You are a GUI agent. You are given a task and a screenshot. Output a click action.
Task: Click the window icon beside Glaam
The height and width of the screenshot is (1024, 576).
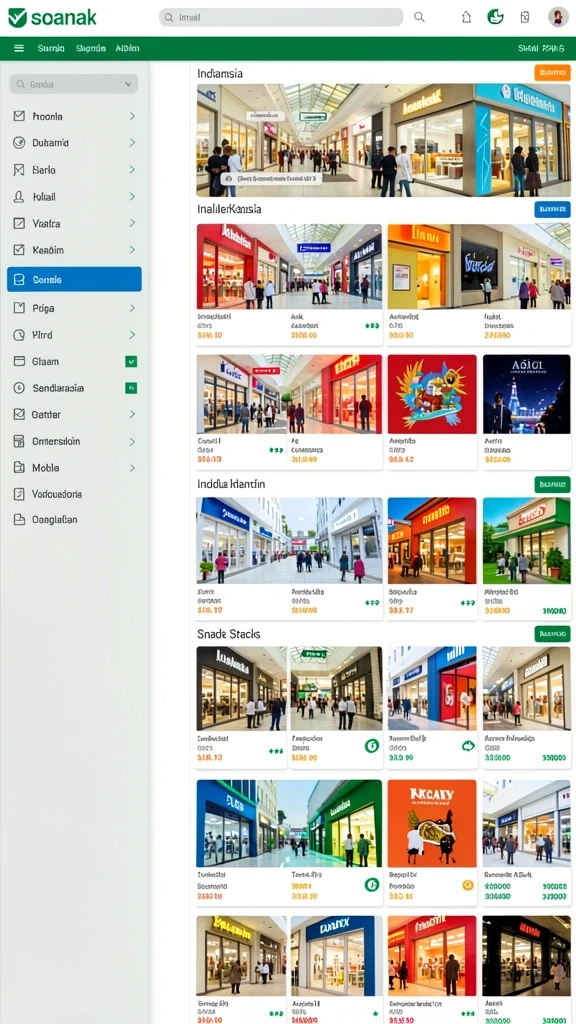19,361
